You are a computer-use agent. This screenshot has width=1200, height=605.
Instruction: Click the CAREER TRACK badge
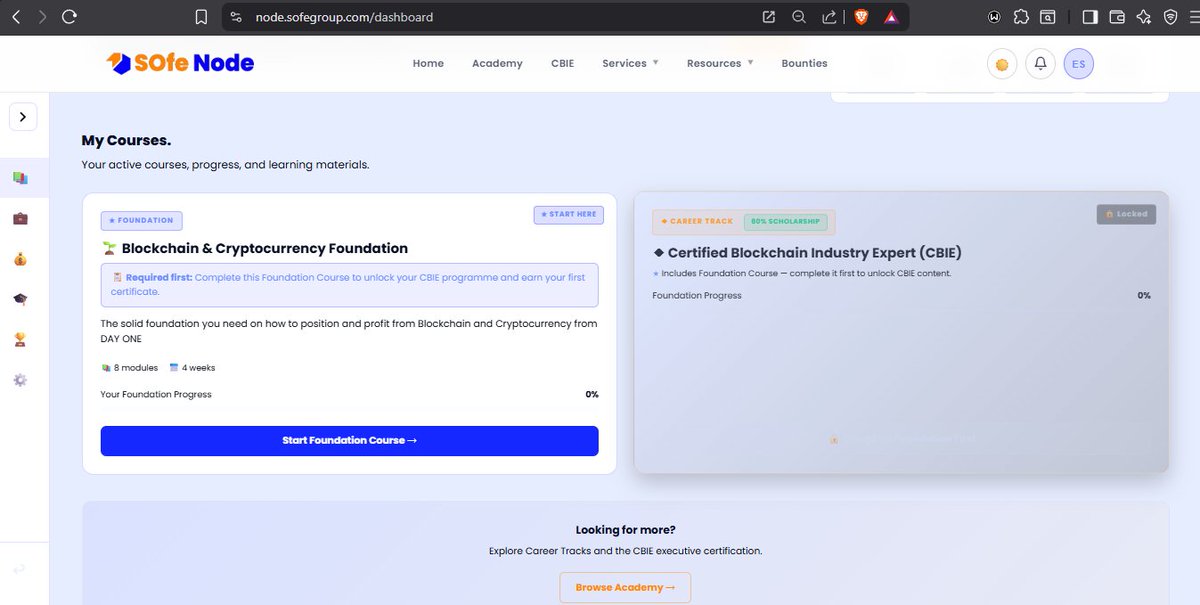697,221
